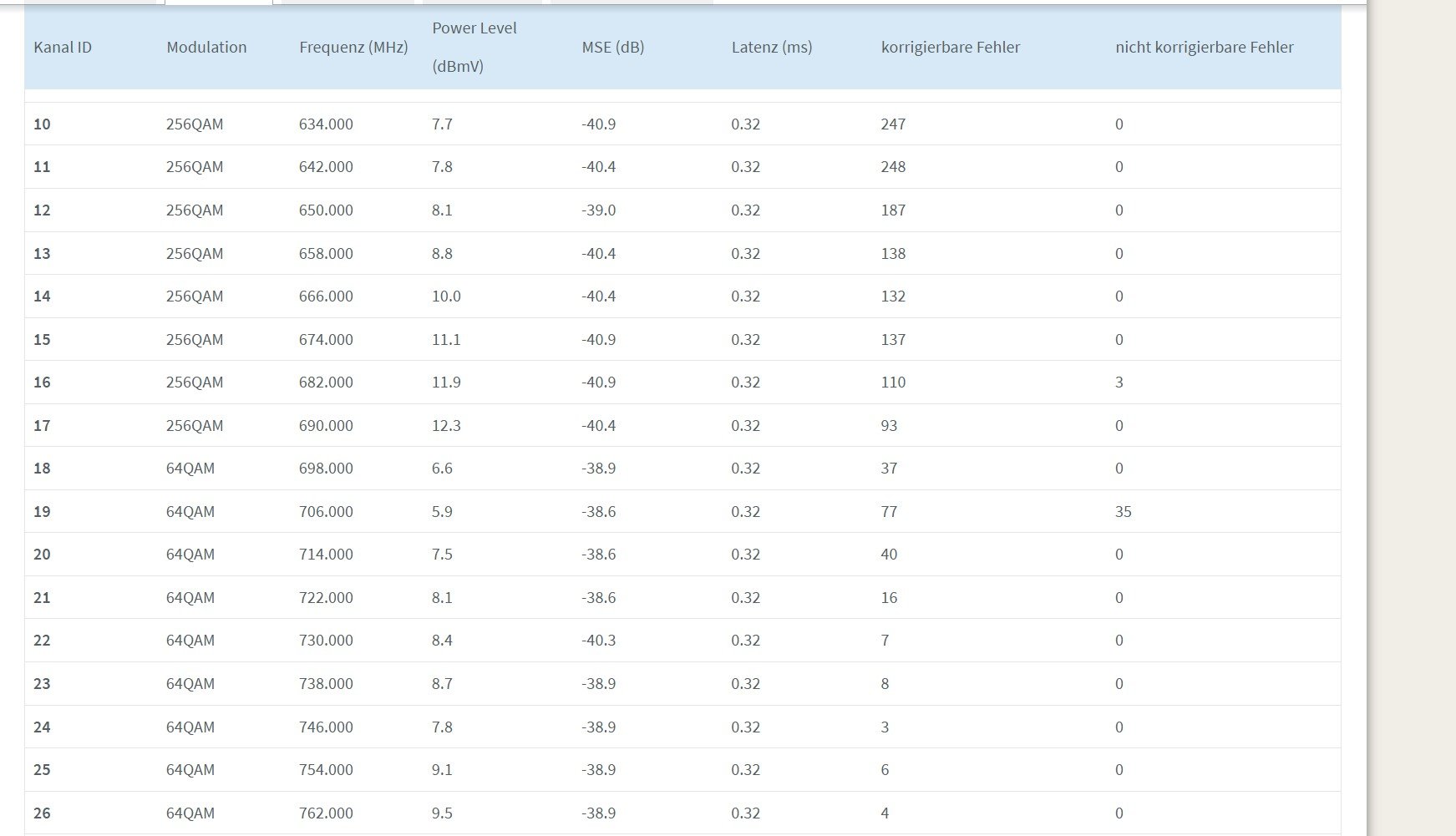Select Kanal ID 18 cell
The height and width of the screenshot is (836, 1456).
42,469
